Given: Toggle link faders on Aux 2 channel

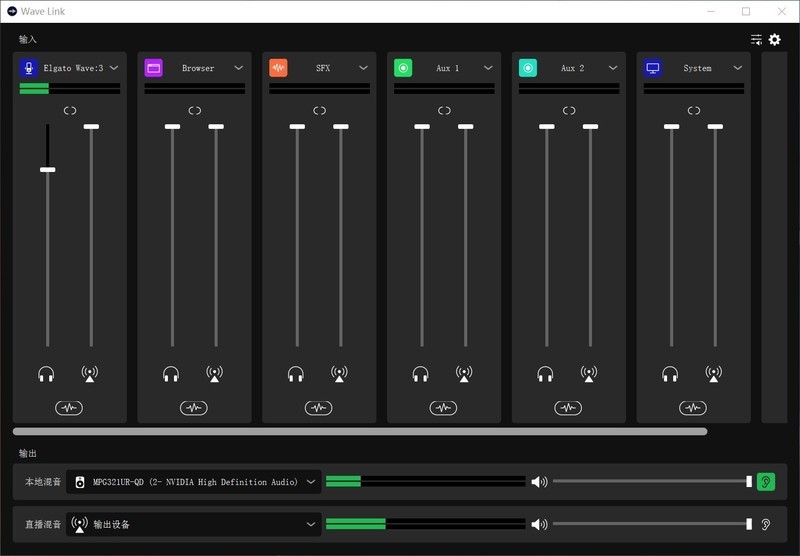Looking at the screenshot, I should pos(569,111).
